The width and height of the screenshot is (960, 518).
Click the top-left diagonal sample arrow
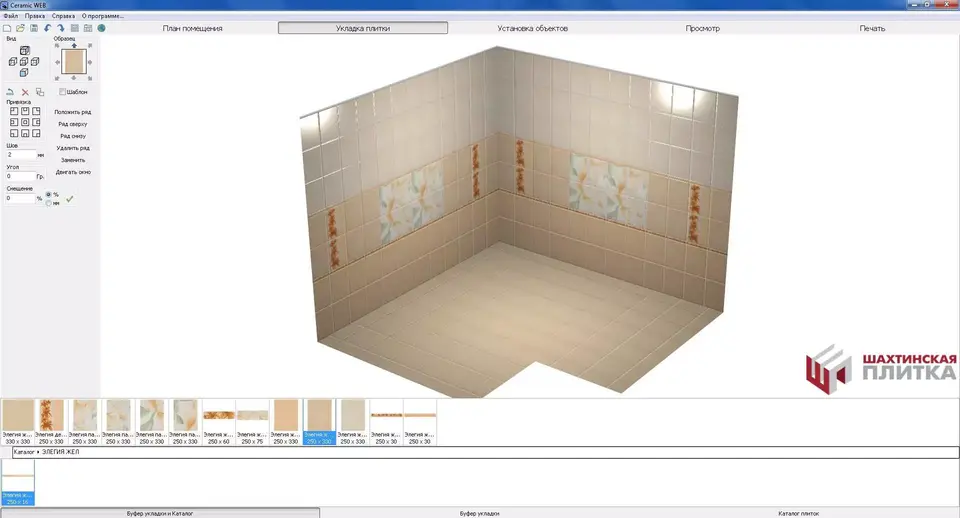pyautogui.click(x=58, y=45)
